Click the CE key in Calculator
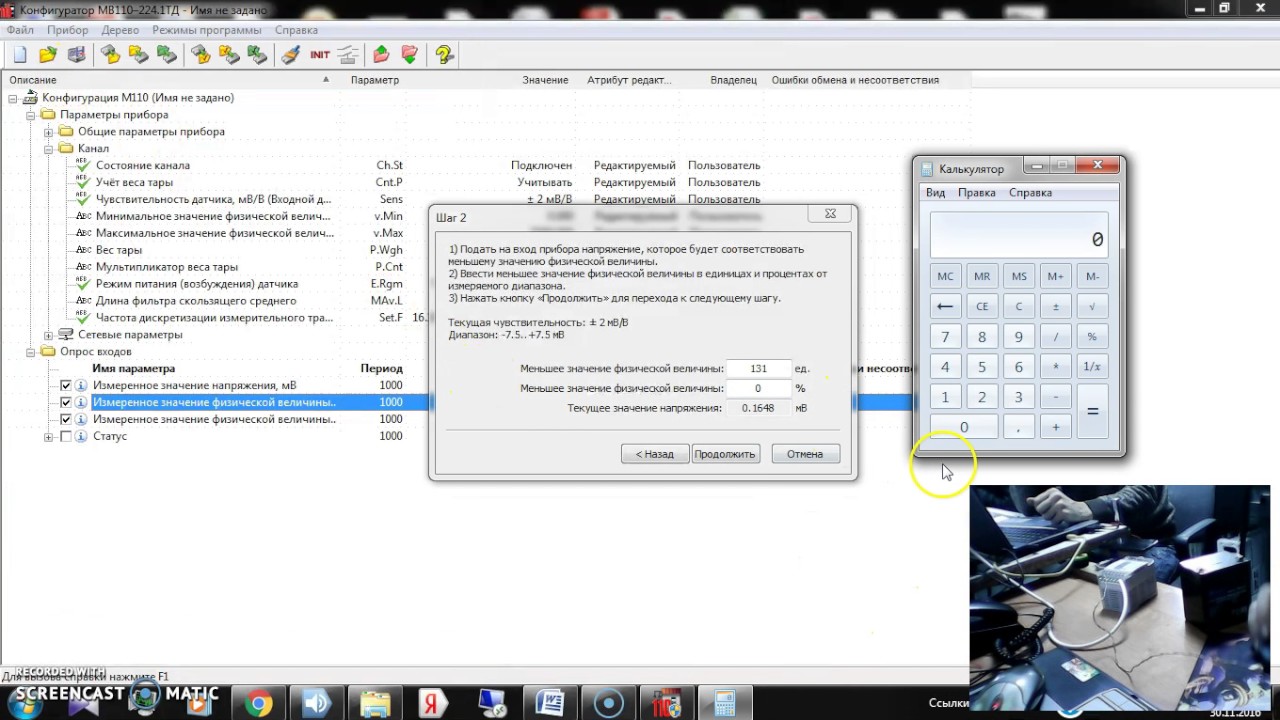Screen dimensions: 1280x720 click(982, 307)
